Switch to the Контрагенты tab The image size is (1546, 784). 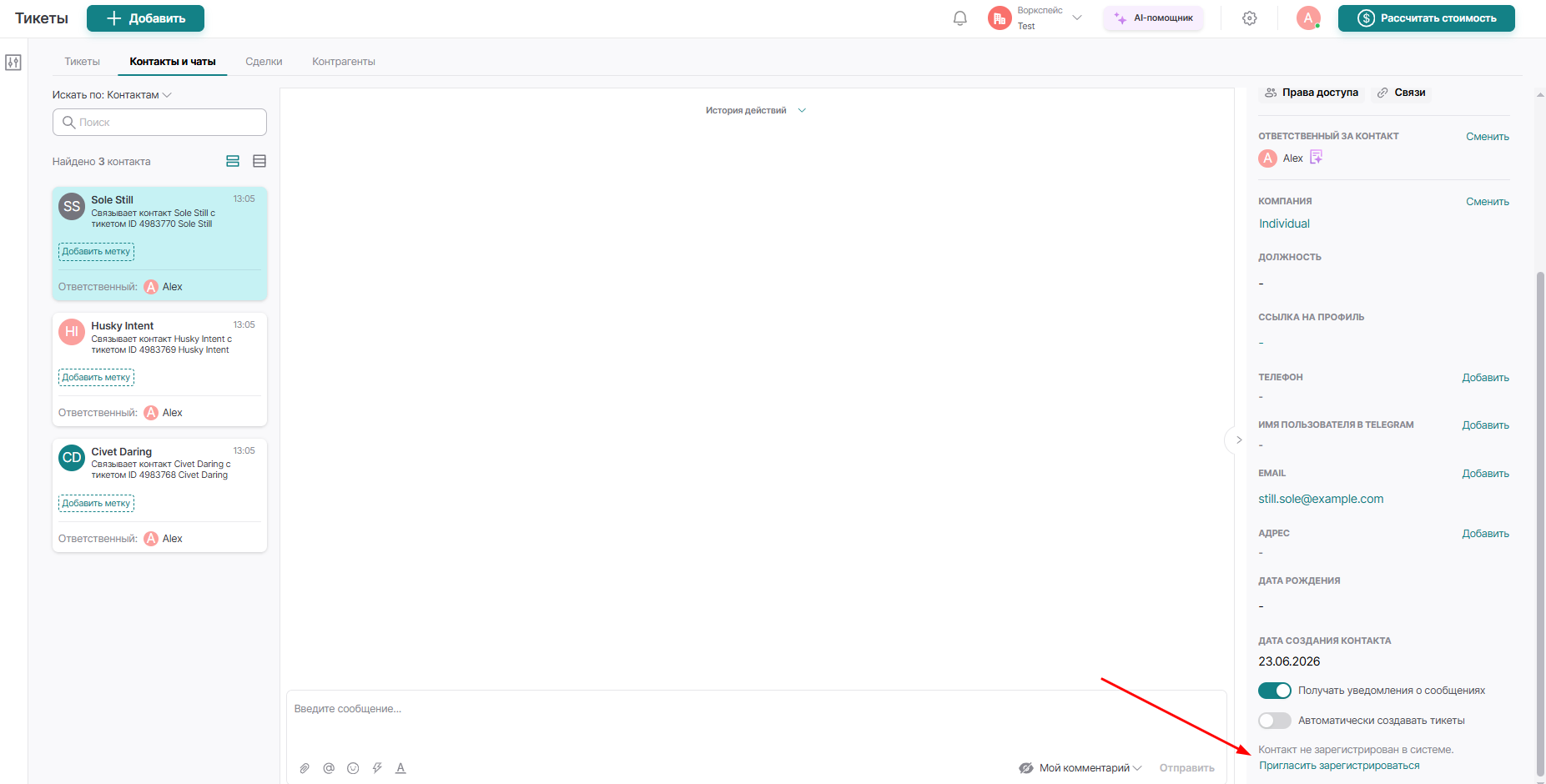pyautogui.click(x=344, y=62)
